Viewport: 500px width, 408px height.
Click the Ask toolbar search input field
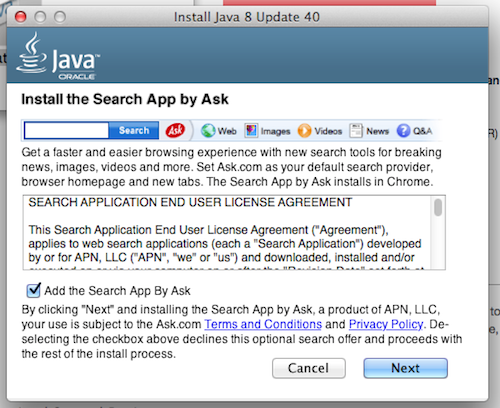(x=66, y=130)
